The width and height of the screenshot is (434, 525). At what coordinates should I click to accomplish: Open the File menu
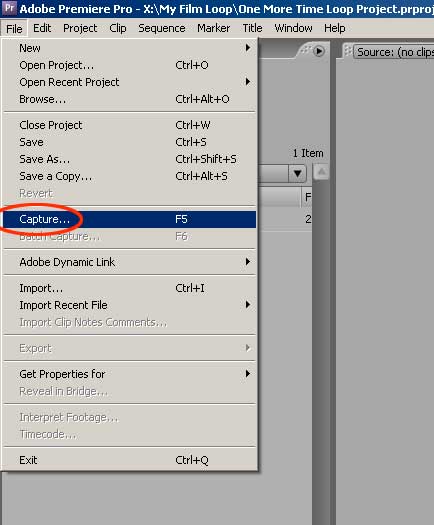click(x=14, y=28)
